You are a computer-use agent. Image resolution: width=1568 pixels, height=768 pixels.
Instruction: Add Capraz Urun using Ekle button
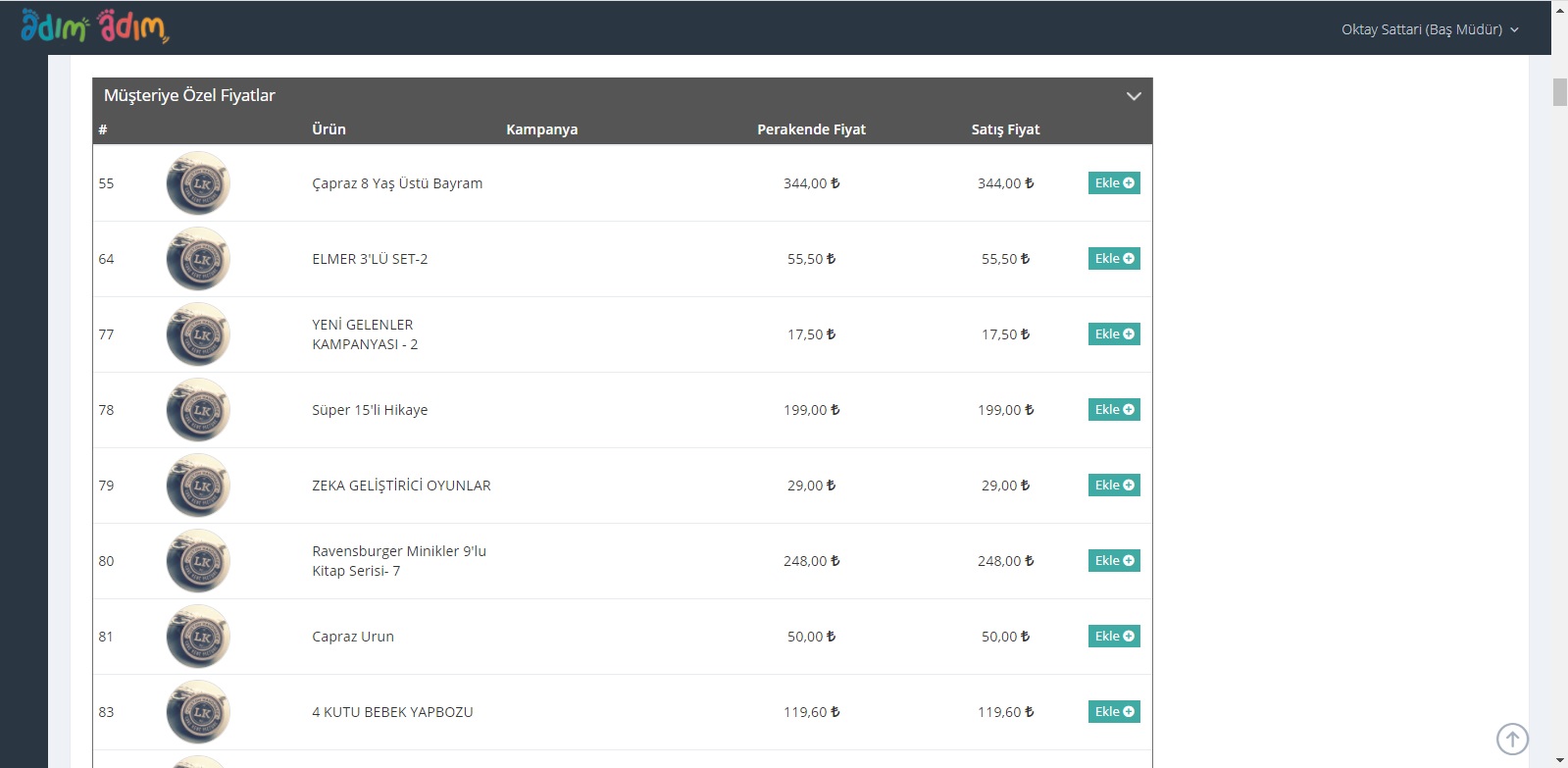1114,637
